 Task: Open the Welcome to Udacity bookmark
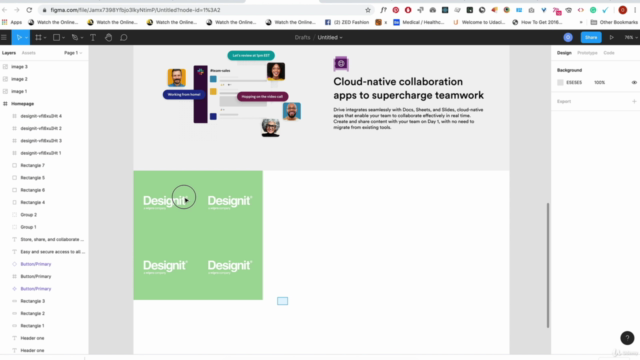coord(479,22)
